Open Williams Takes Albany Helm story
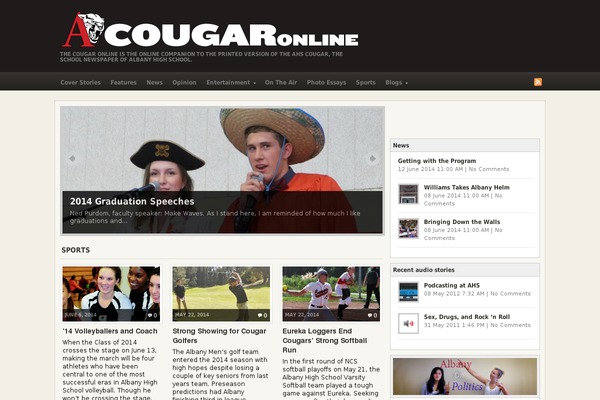Image resolution: width=600 pixels, height=400 pixels. [x=466, y=187]
